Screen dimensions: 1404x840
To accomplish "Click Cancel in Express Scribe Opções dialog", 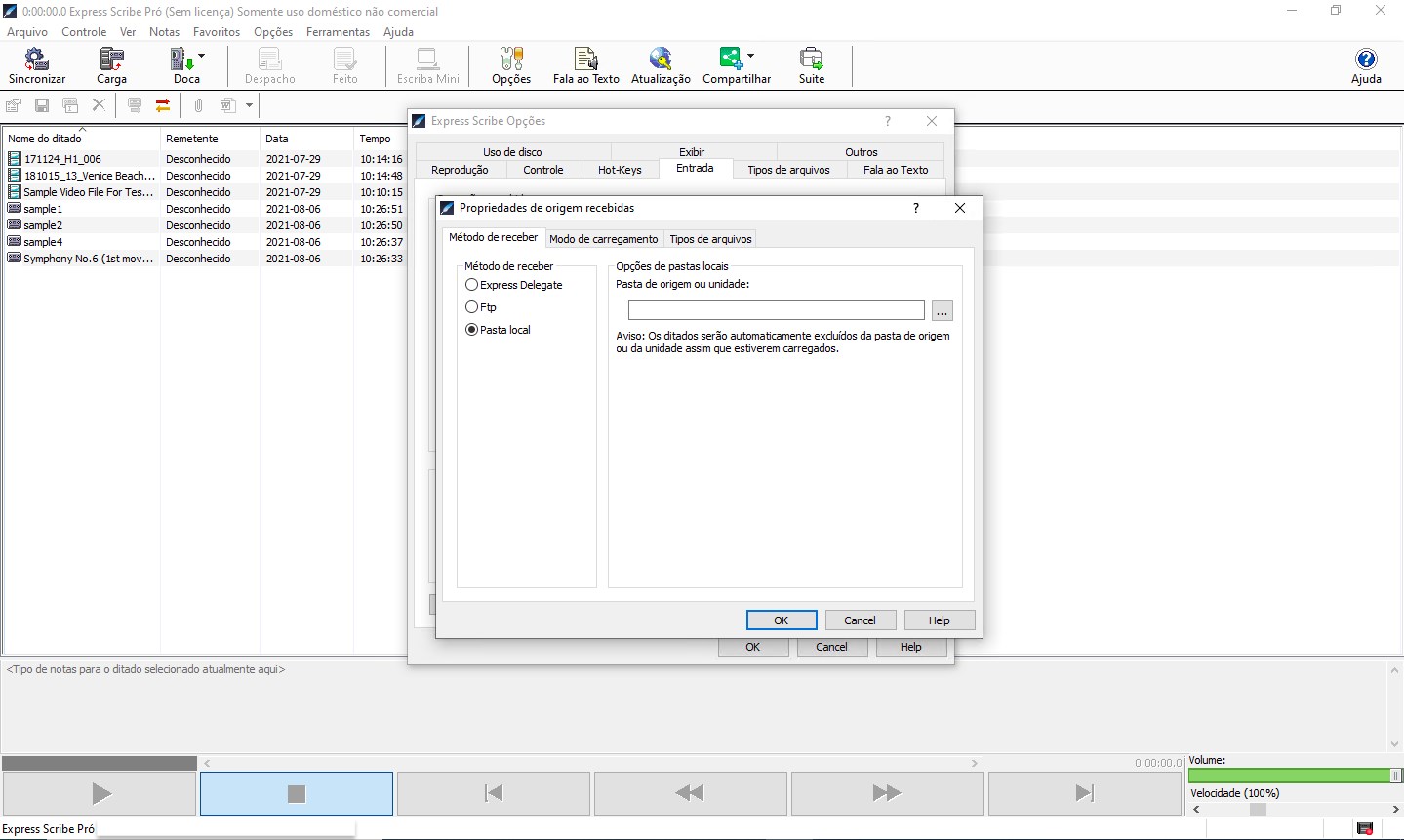I will pos(831,647).
